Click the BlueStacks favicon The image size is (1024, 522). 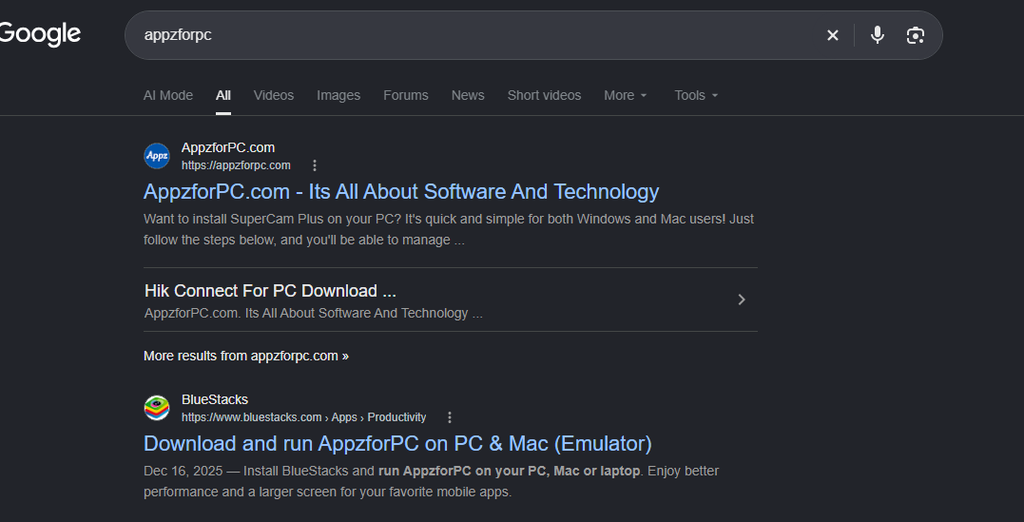[x=157, y=408]
